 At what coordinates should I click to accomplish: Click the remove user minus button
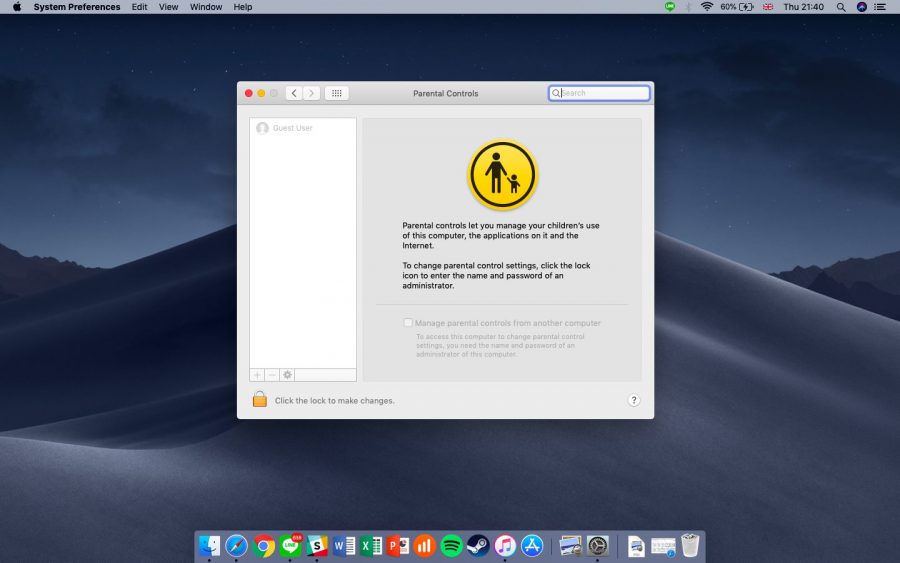pyautogui.click(x=272, y=375)
